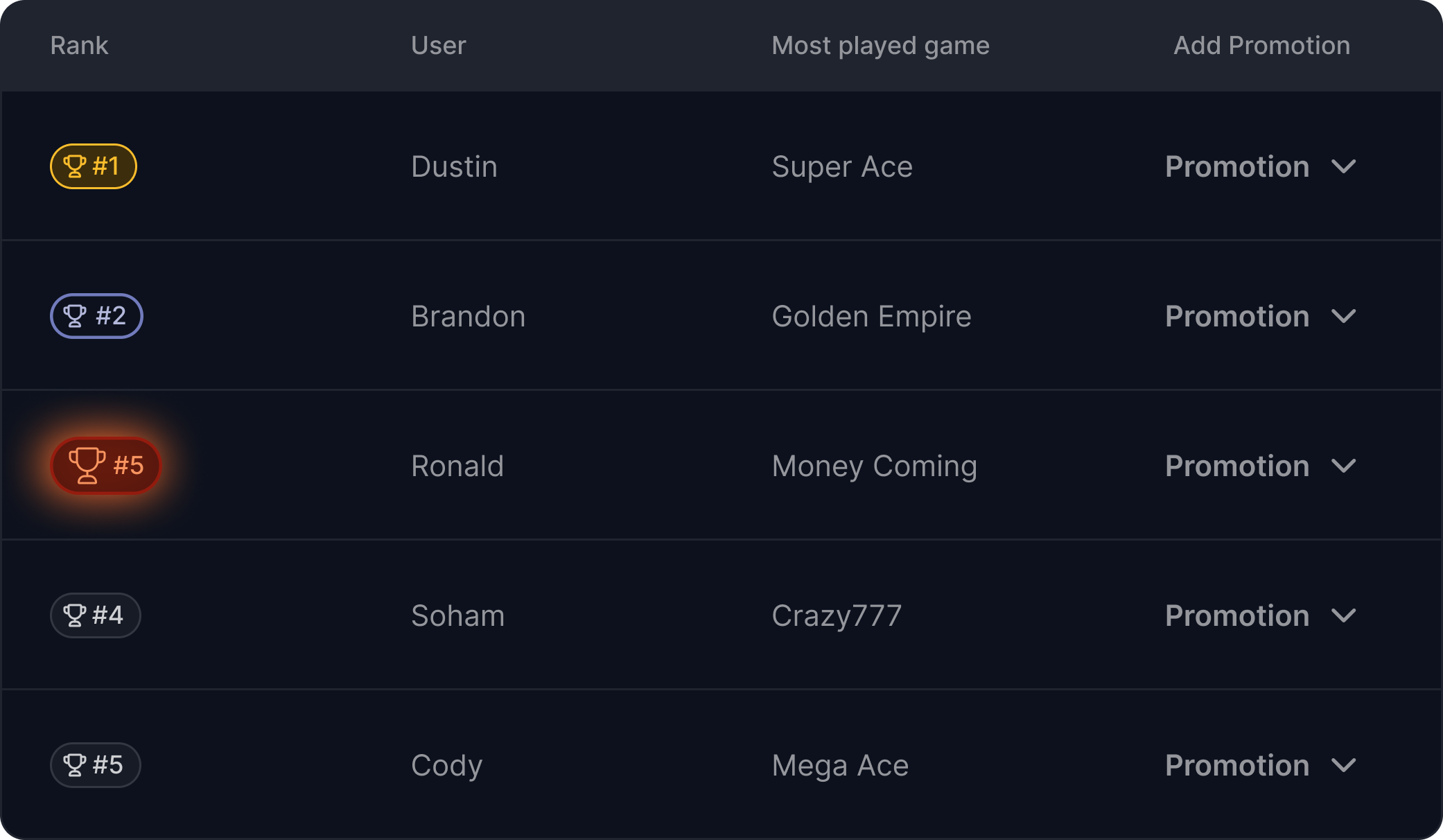Open user Brandon's name

pyautogui.click(x=468, y=317)
